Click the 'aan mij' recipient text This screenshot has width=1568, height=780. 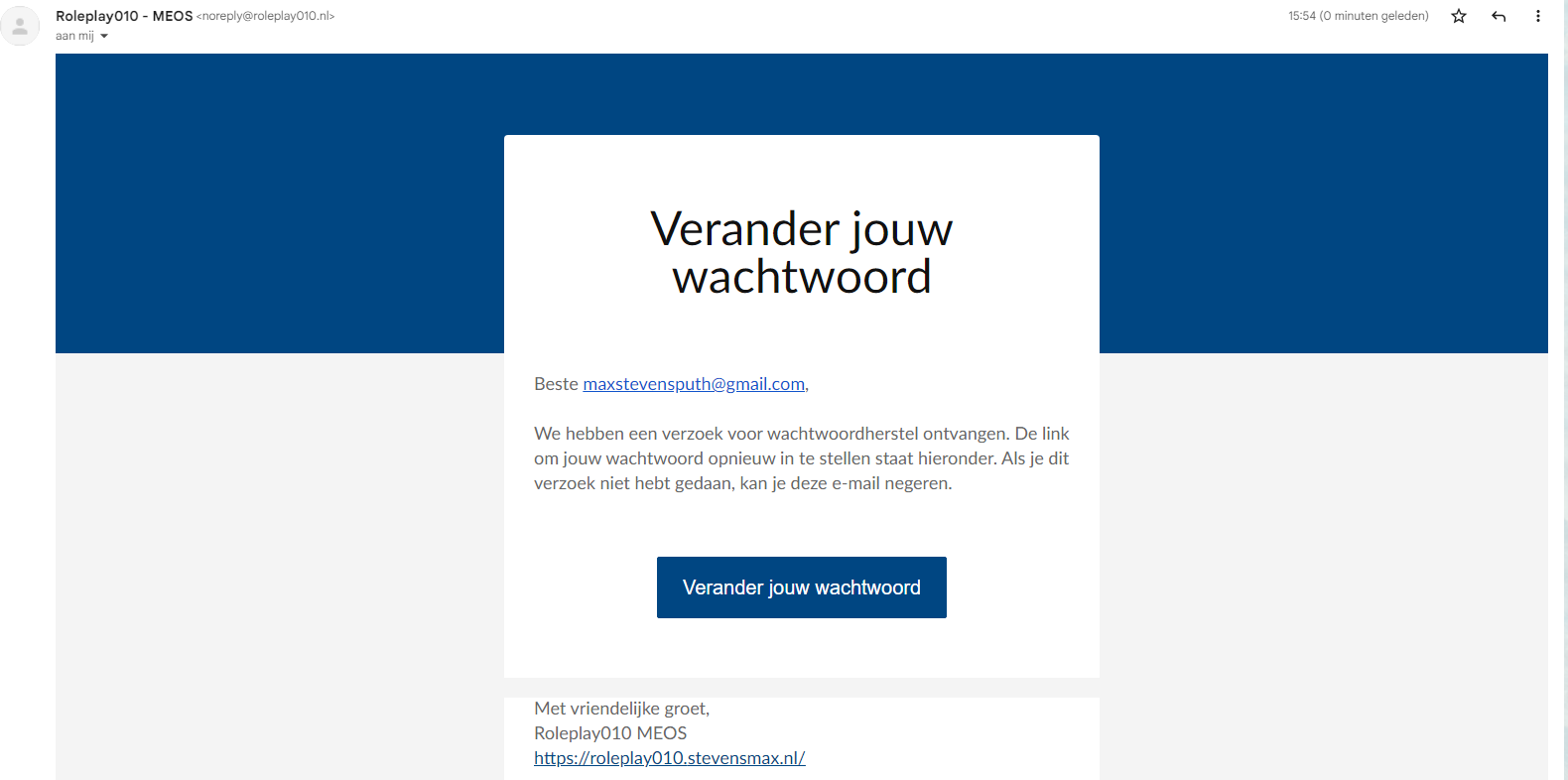74,37
